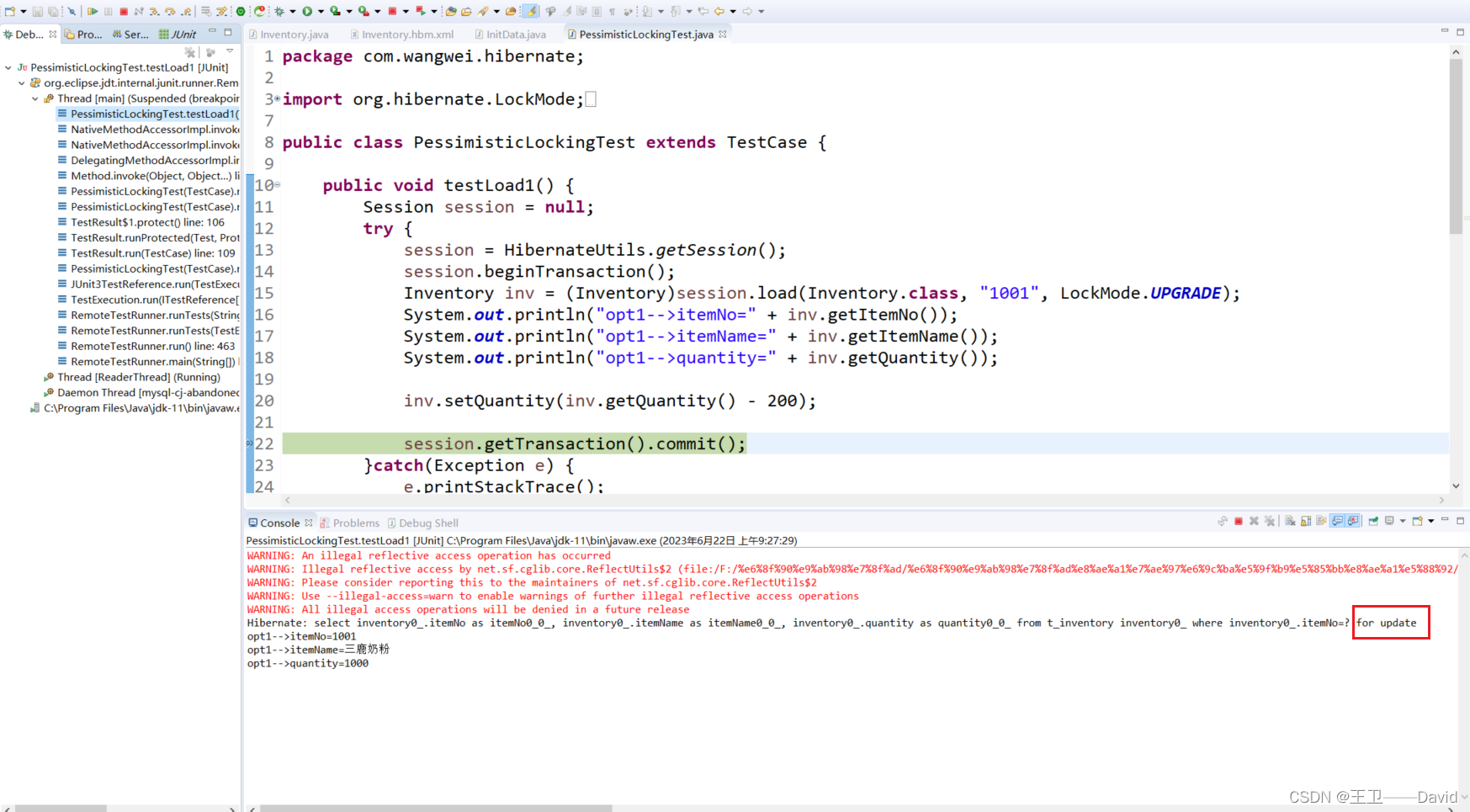The height and width of the screenshot is (812, 1470).
Task: Click the breakpoint marker on line 22
Action: click(249, 443)
